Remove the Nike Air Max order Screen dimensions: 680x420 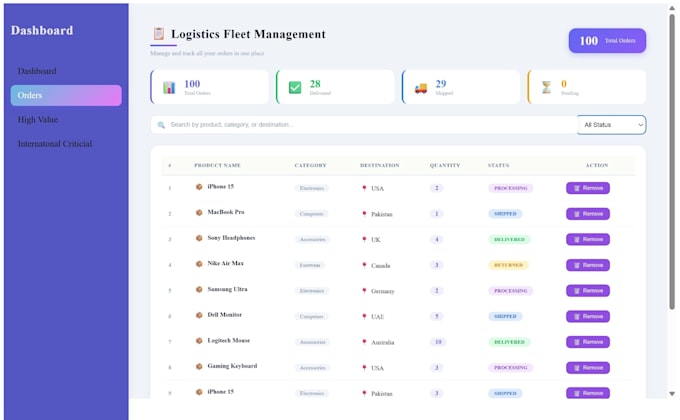588,265
